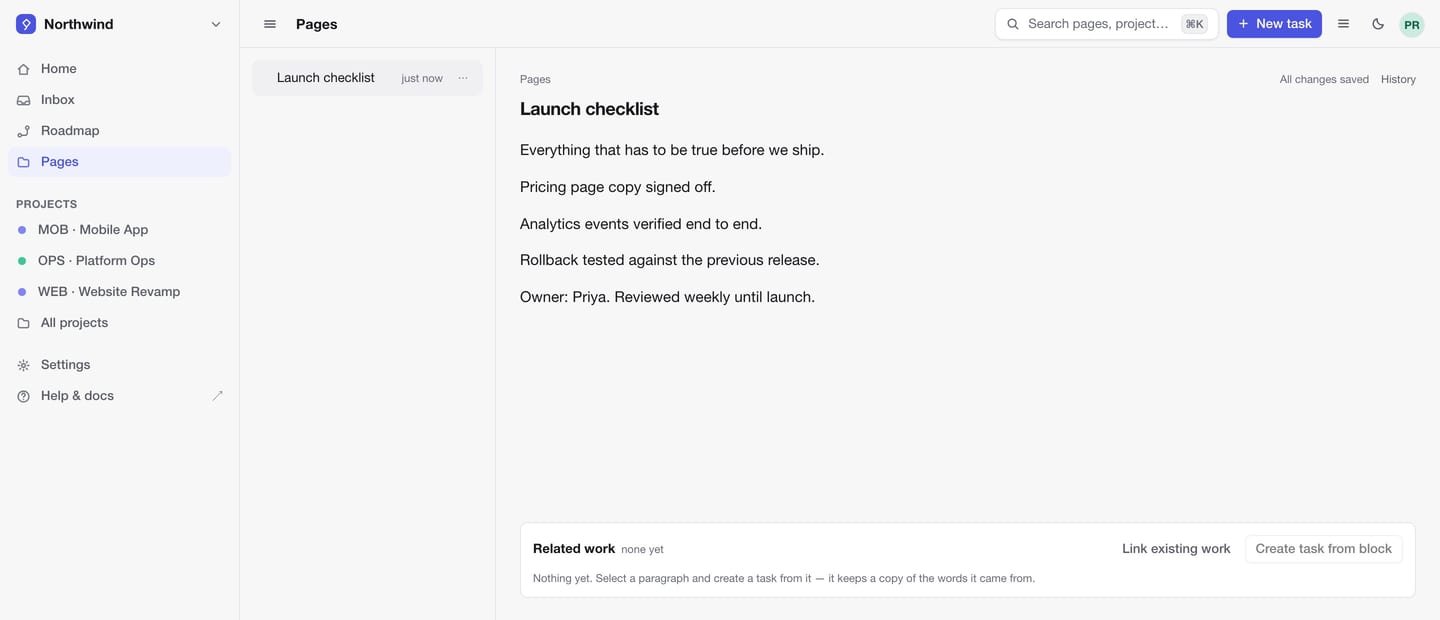Click the ⌘K shortcut badge
The width and height of the screenshot is (1440, 620).
click(1194, 24)
